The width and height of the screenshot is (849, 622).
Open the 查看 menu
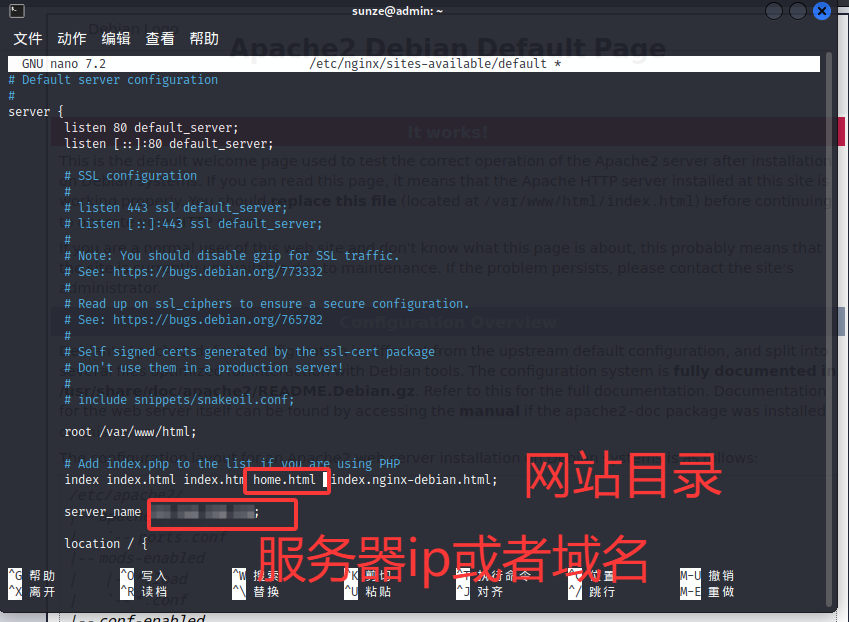coord(160,38)
